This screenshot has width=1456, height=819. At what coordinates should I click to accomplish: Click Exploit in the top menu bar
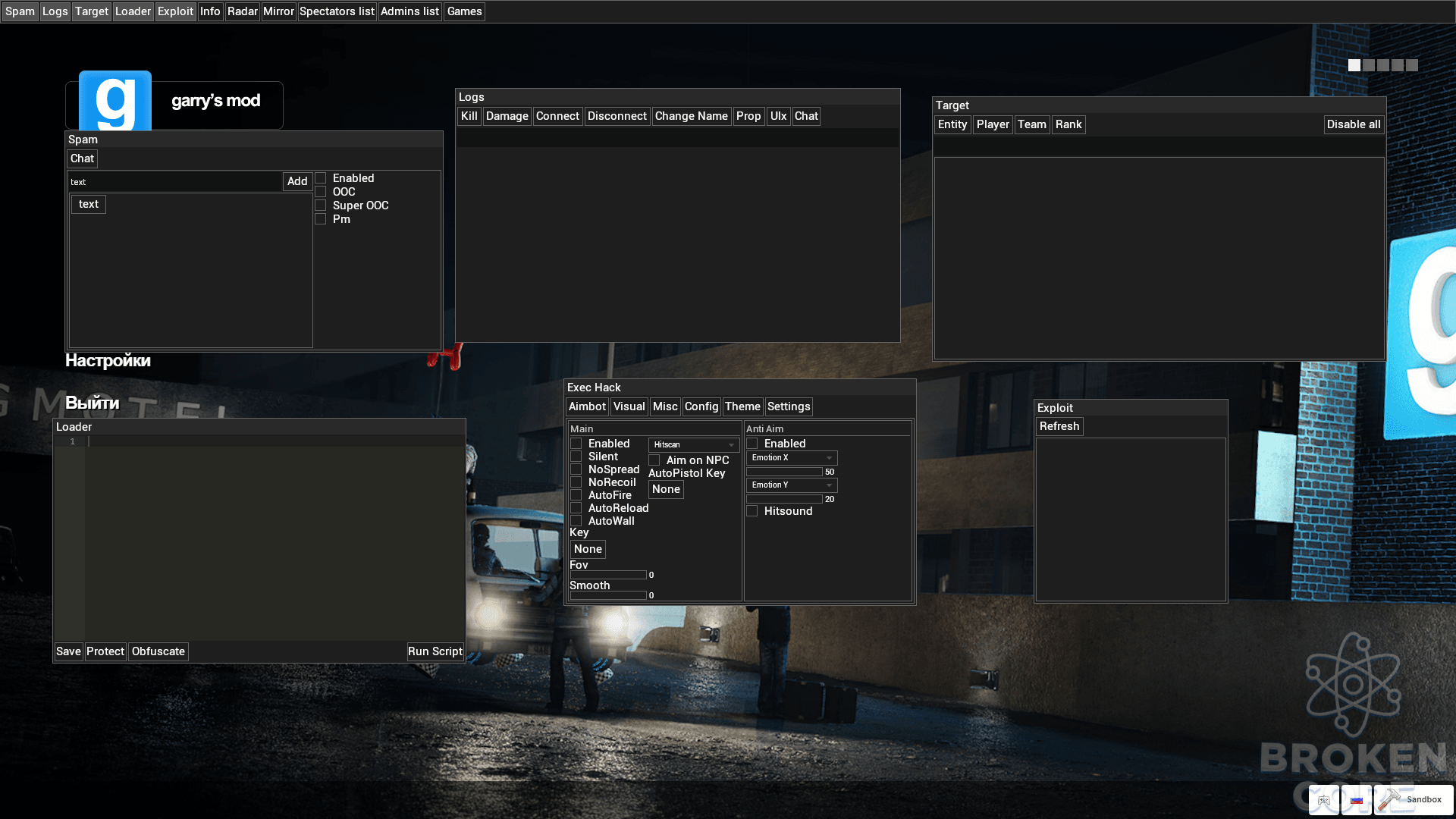coord(176,11)
